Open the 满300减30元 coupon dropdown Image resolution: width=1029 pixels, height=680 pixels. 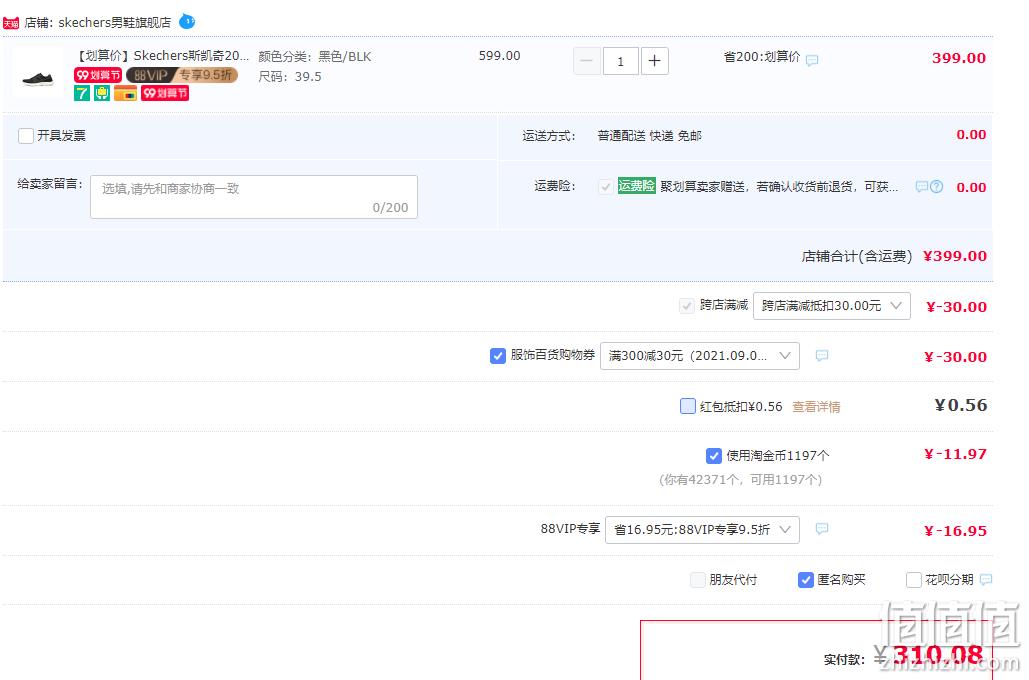tap(700, 356)
